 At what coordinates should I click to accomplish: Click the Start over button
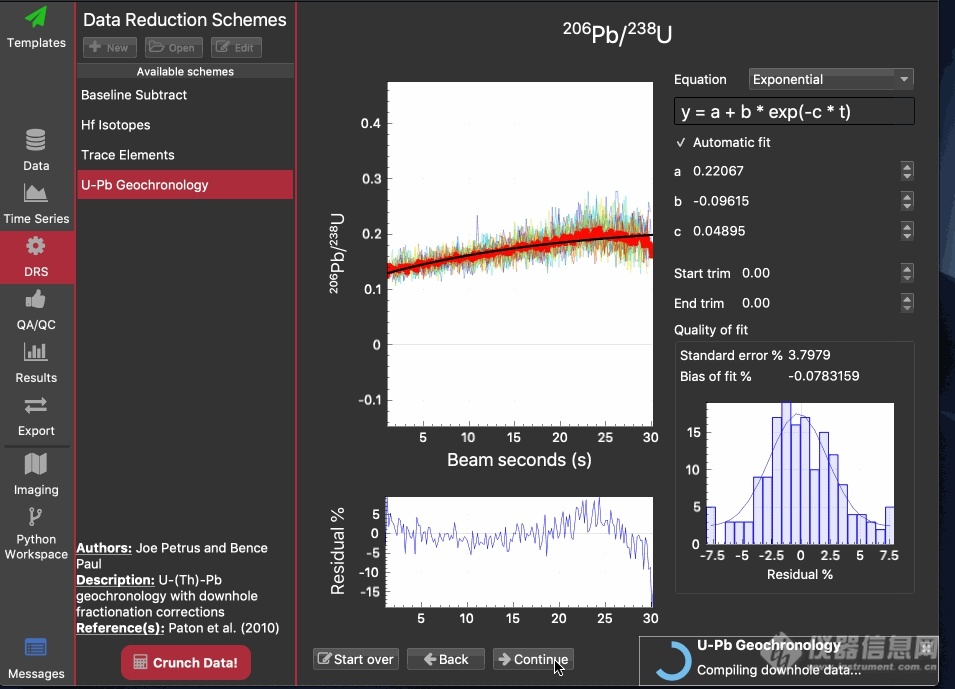pos(355,659)
